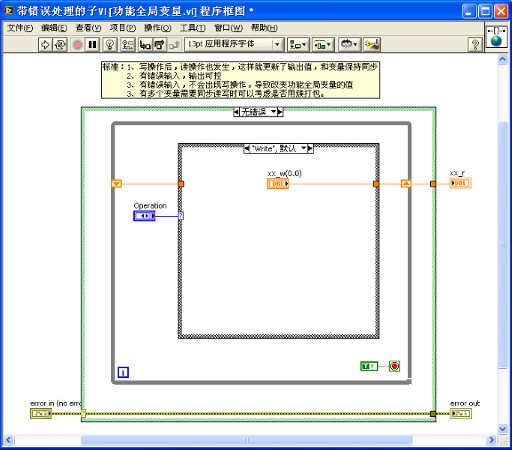
Task: Click vertical scrollbar down arrow
Action: (502, 429)
